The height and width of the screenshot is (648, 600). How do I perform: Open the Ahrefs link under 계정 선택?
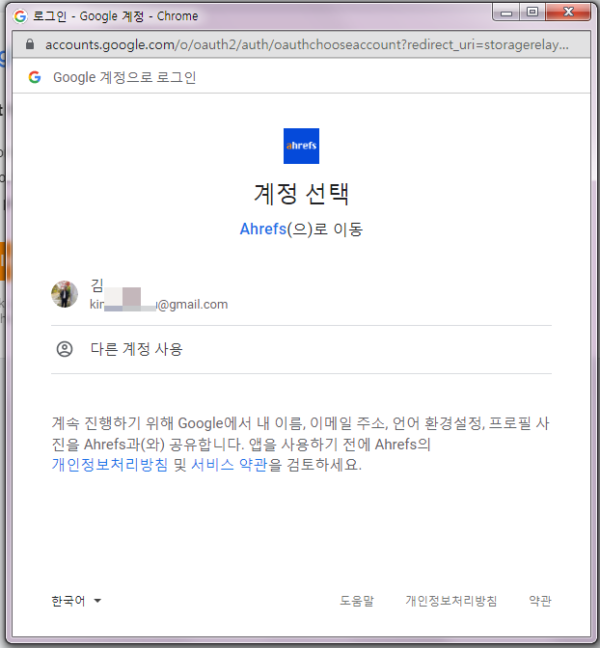point(263,229)
